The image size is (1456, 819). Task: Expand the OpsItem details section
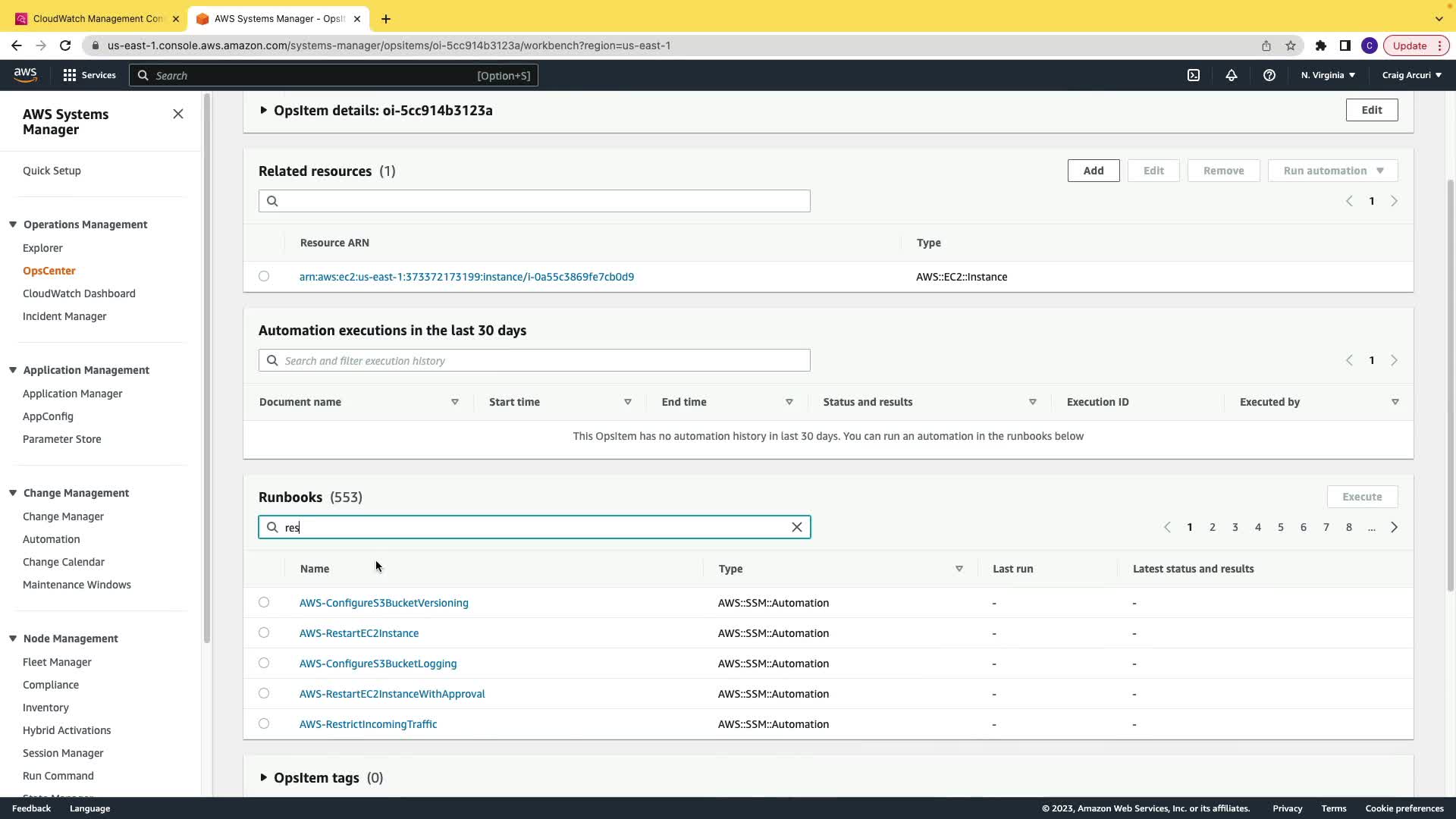263,111
